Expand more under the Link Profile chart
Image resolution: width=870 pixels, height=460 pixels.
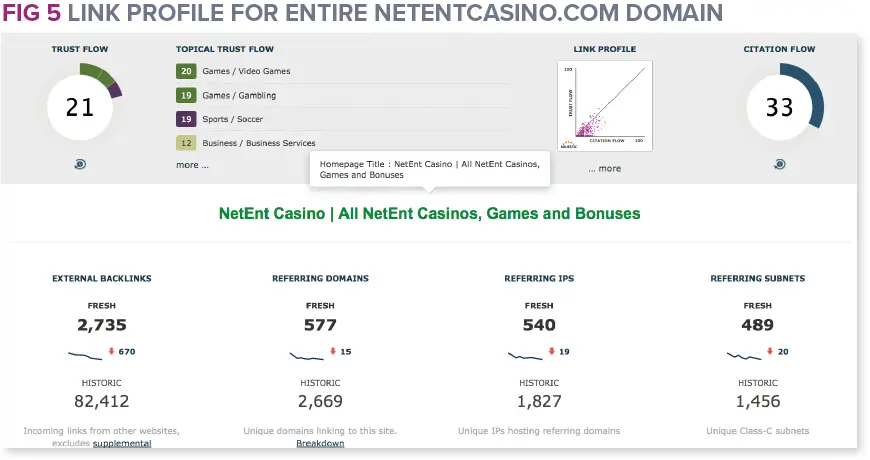pyautogui.click(x=605, y=168)
